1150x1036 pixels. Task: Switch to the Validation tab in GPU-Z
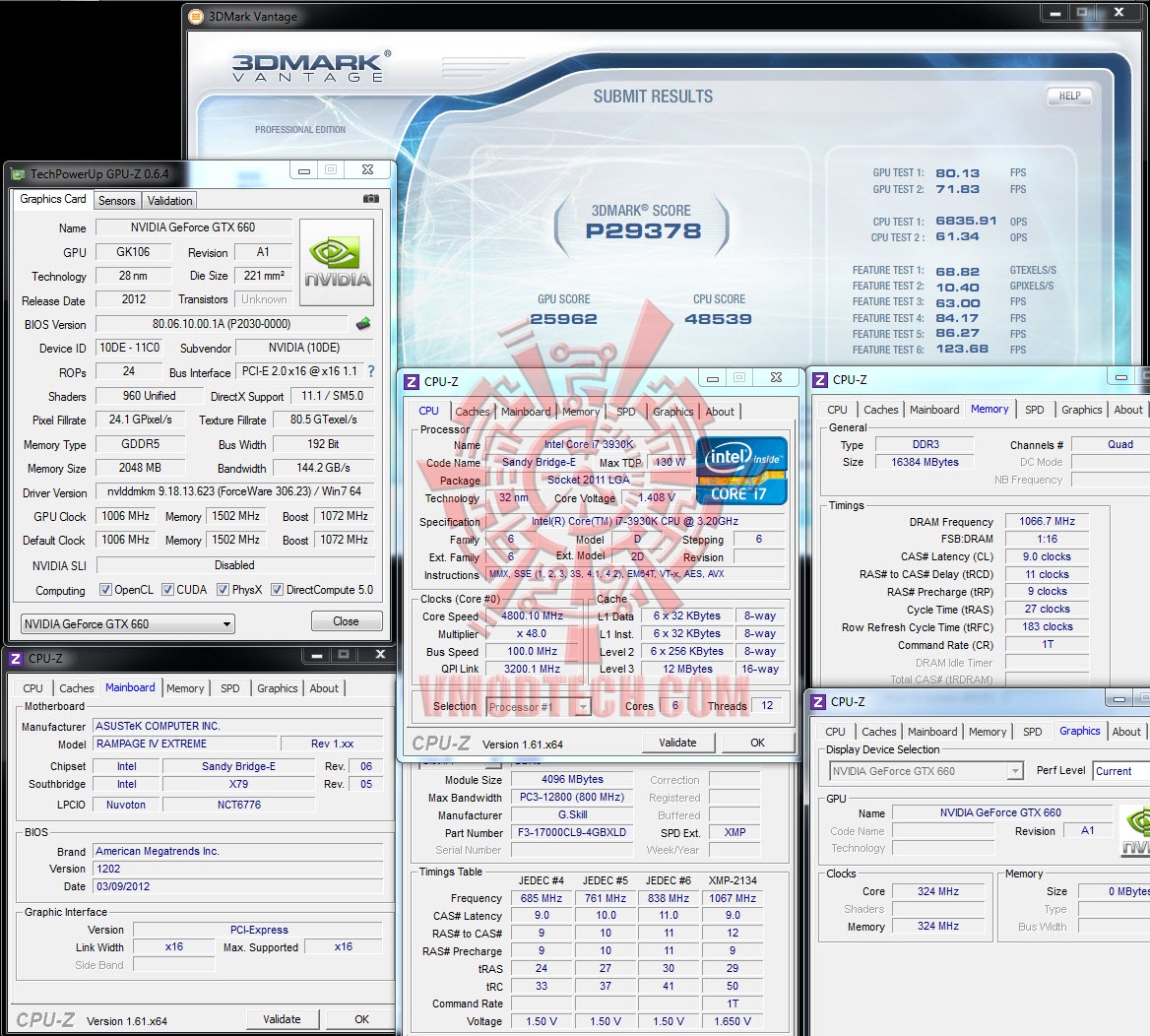pyautogui.click(x=169, y=200)
